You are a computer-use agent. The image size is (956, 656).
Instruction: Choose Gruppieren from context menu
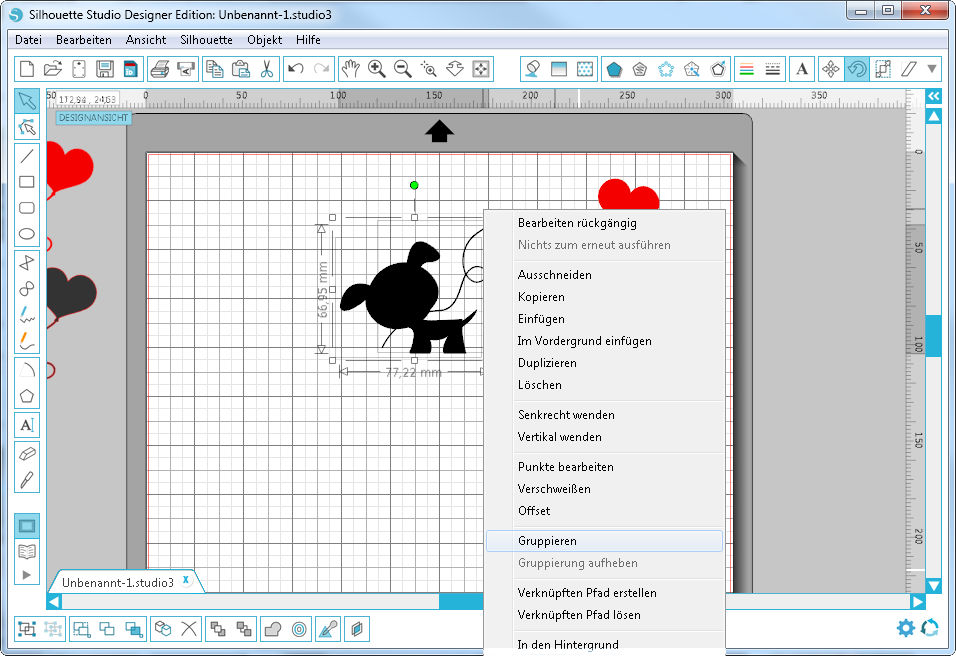coord(547,541)
